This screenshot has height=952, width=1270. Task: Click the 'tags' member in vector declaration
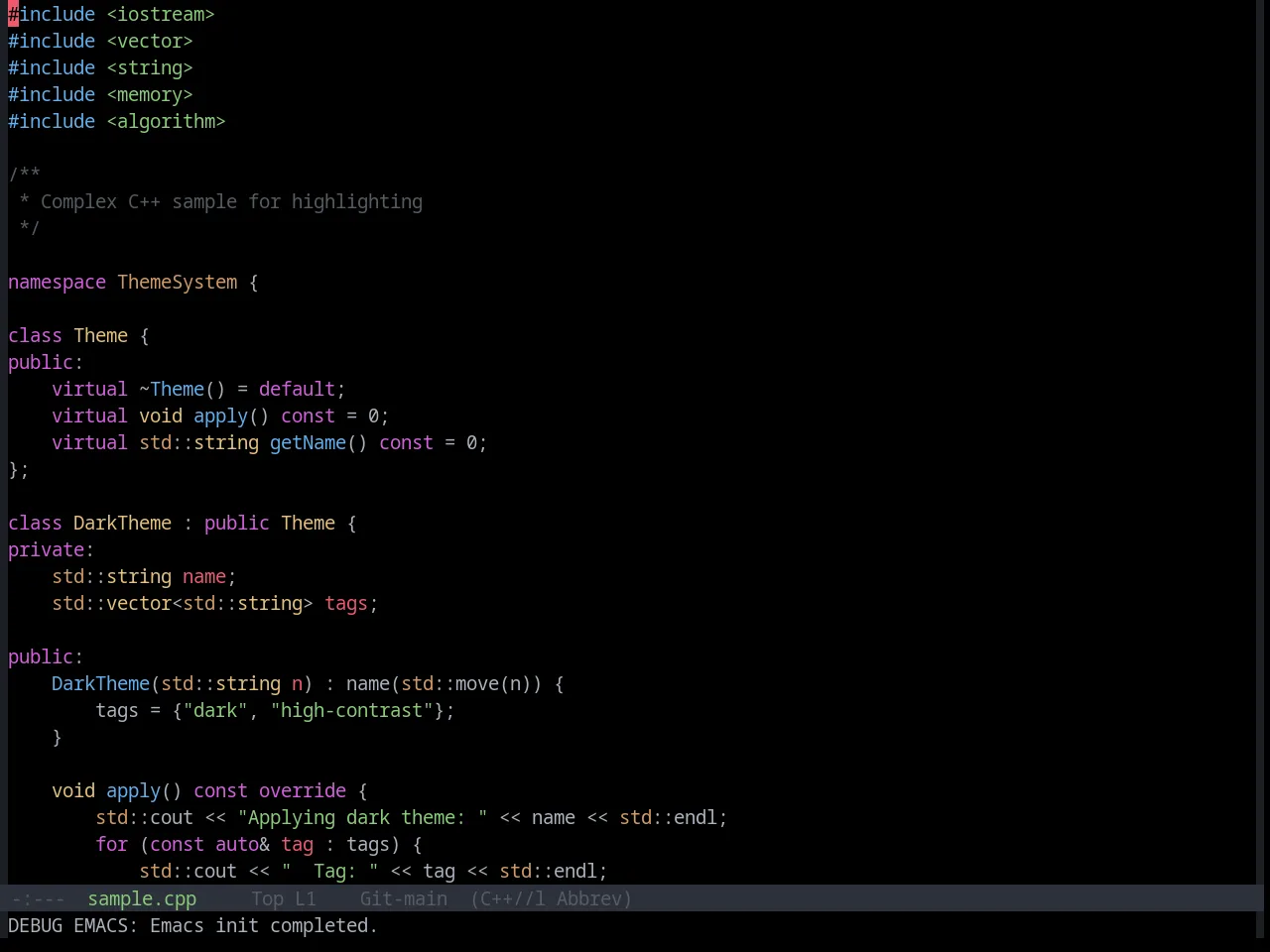click(346, 603)
